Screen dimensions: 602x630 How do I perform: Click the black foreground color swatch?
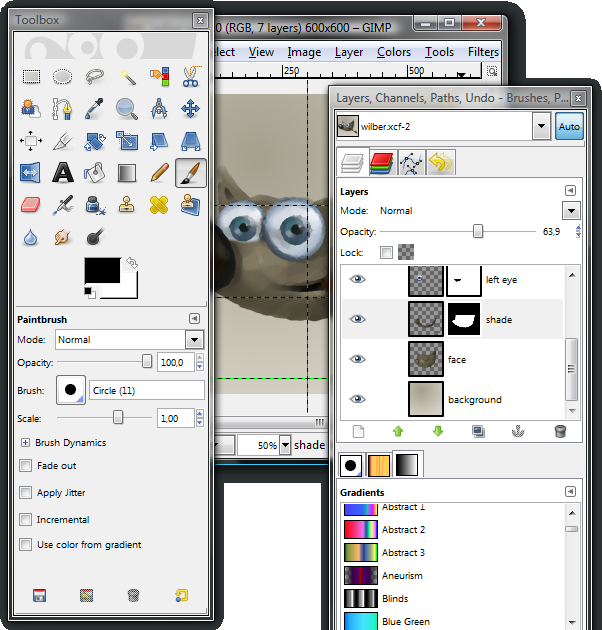click(x=102, y=270)
